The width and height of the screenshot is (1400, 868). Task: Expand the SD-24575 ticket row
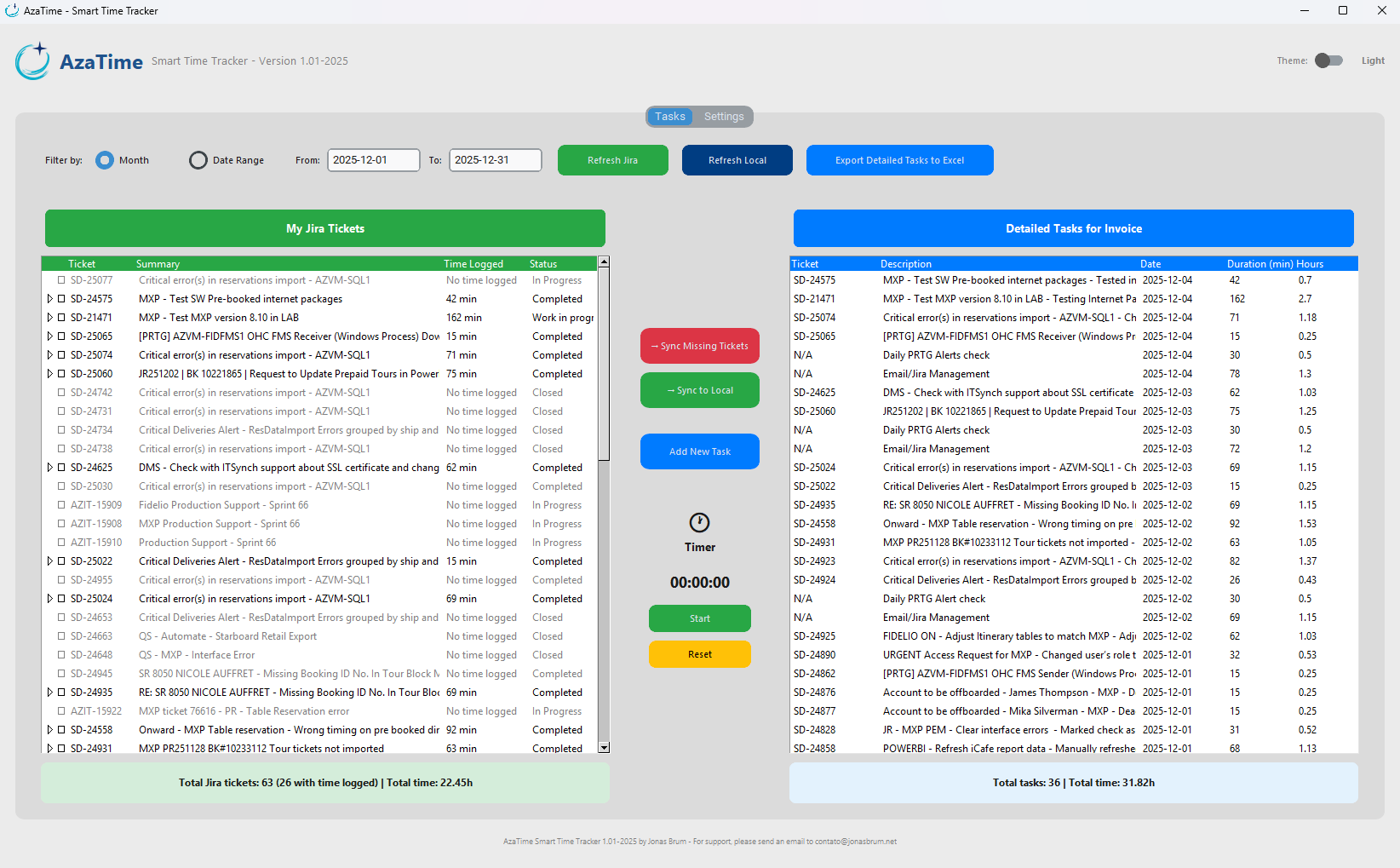tap(49, 299)
